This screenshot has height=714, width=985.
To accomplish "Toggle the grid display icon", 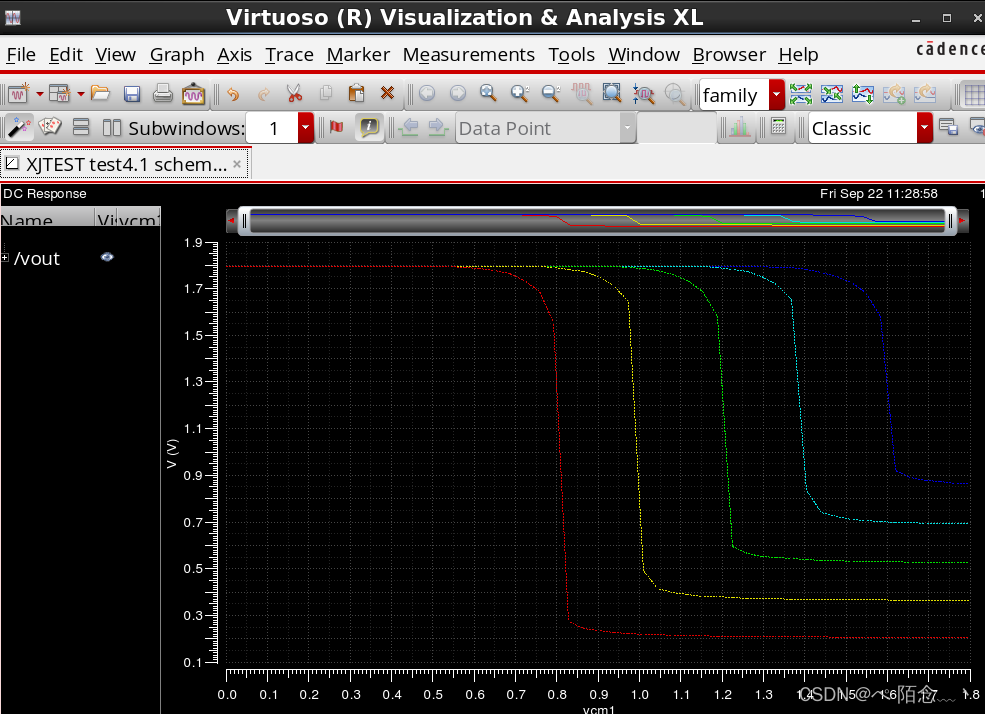I will click(x=973, y=95).
